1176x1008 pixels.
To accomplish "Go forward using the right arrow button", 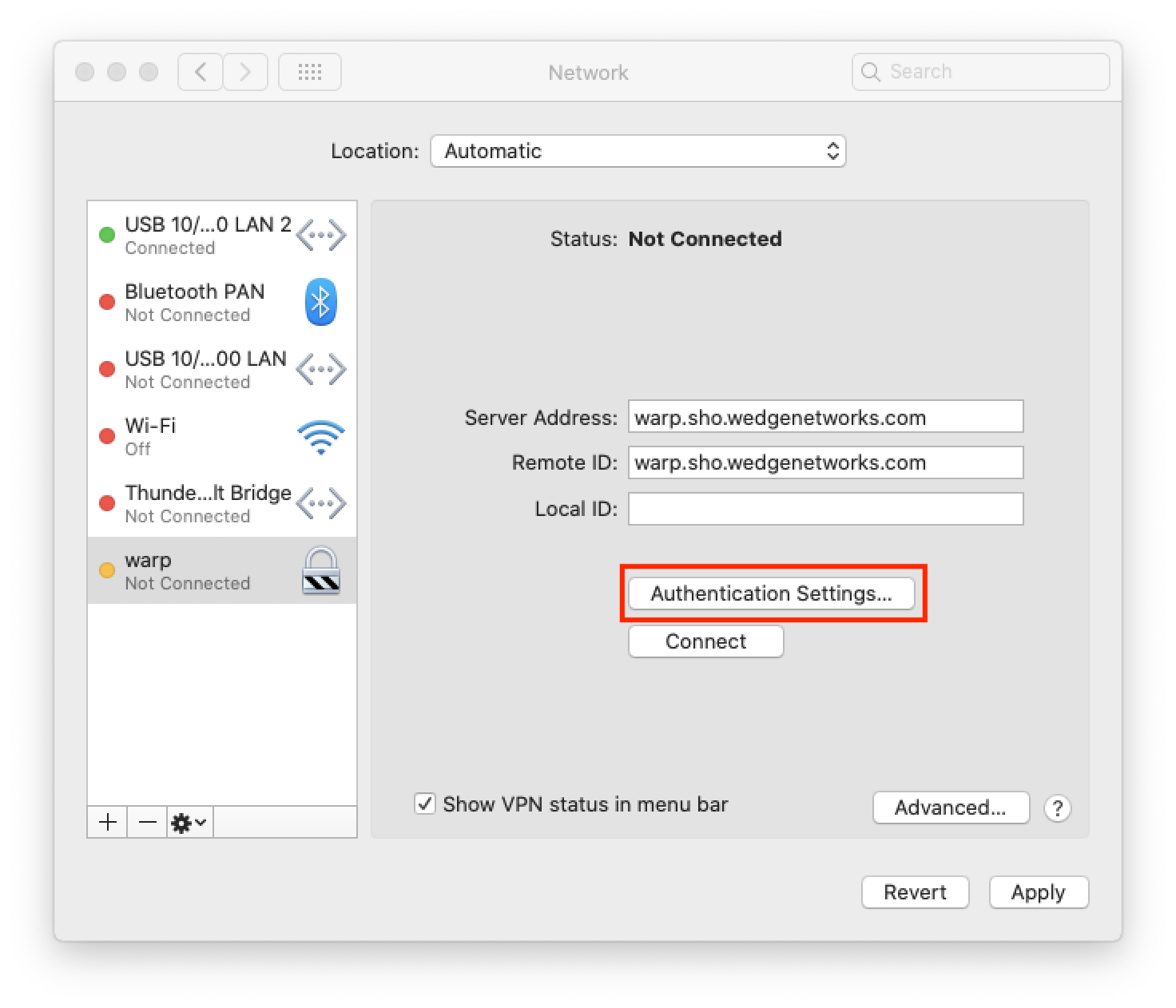I will point(245,73).
